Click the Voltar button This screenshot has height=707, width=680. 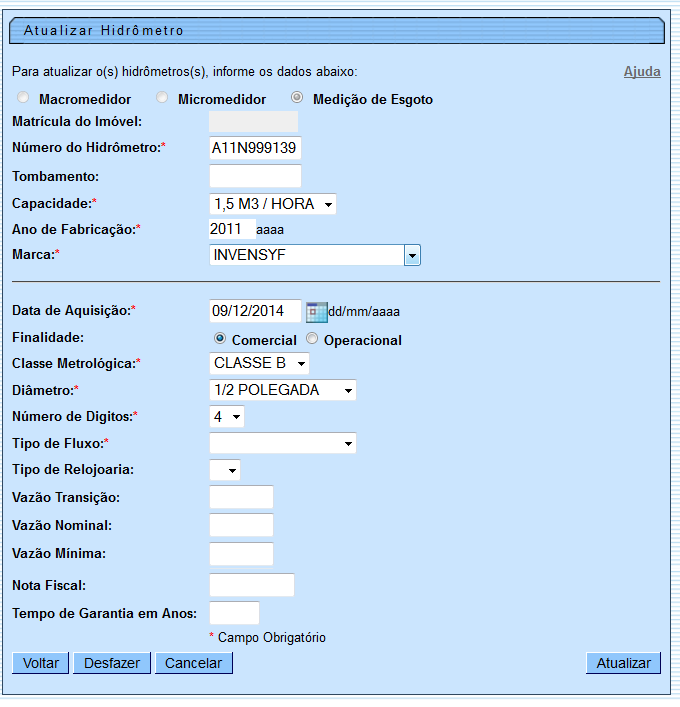(40, 663)
